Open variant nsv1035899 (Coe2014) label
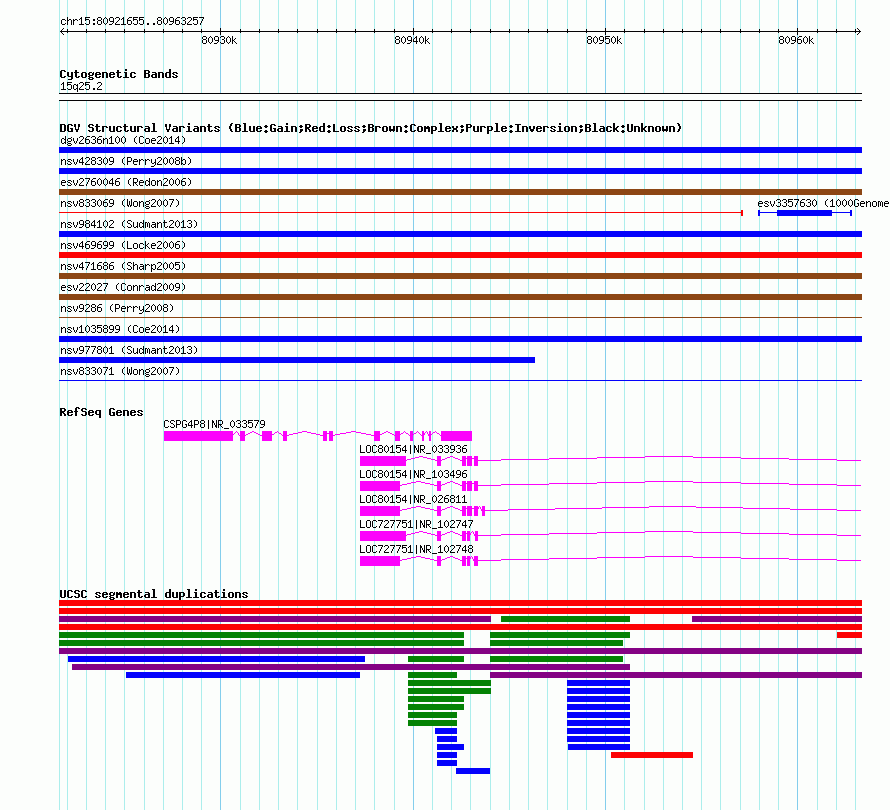 click(x=120, y=329)
